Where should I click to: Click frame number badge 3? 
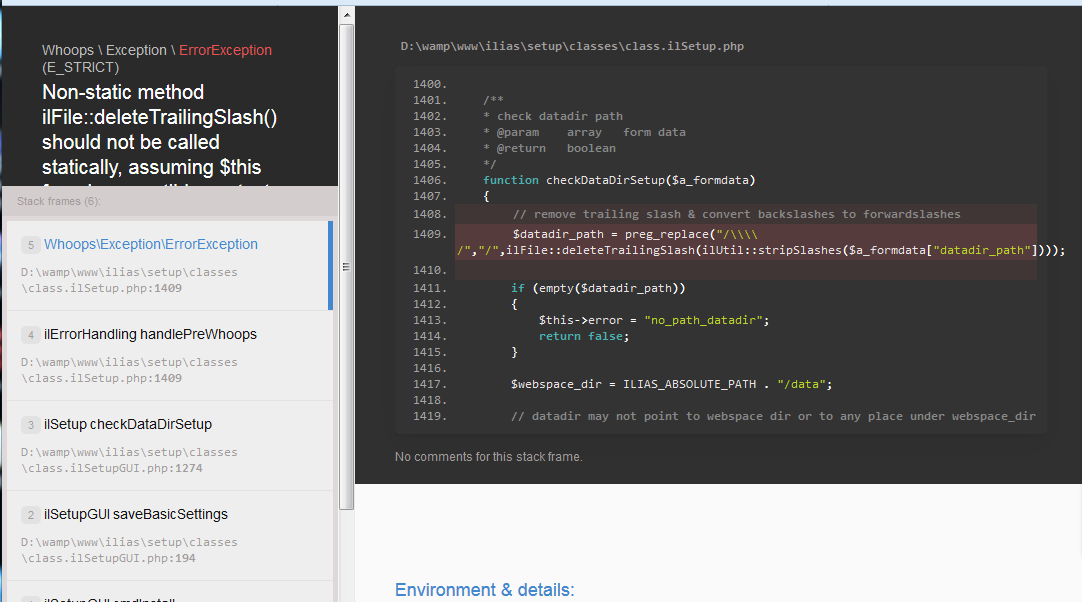point(30,425)
